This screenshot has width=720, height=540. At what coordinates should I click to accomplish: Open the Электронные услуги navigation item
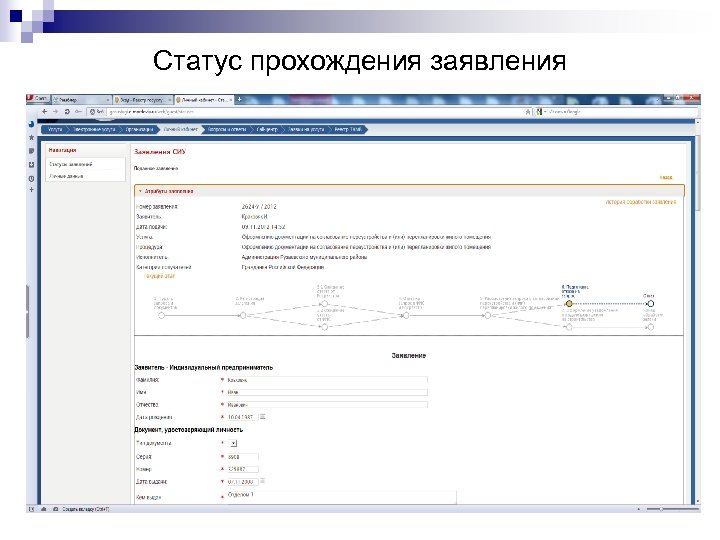[94, 129]
